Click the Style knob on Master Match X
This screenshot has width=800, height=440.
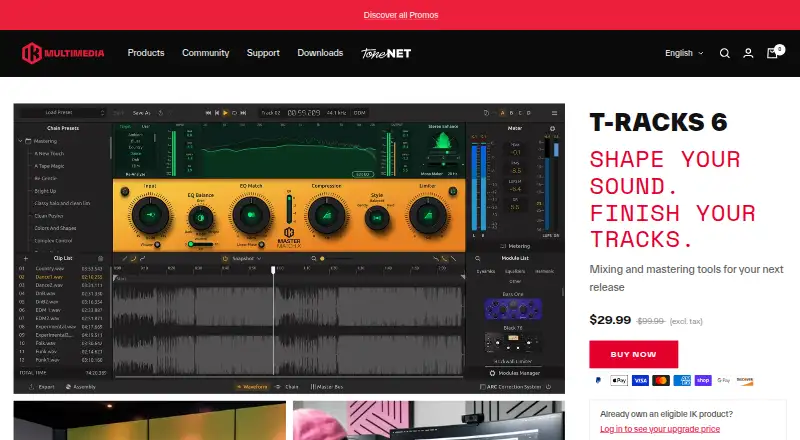[x=377, y=218]
